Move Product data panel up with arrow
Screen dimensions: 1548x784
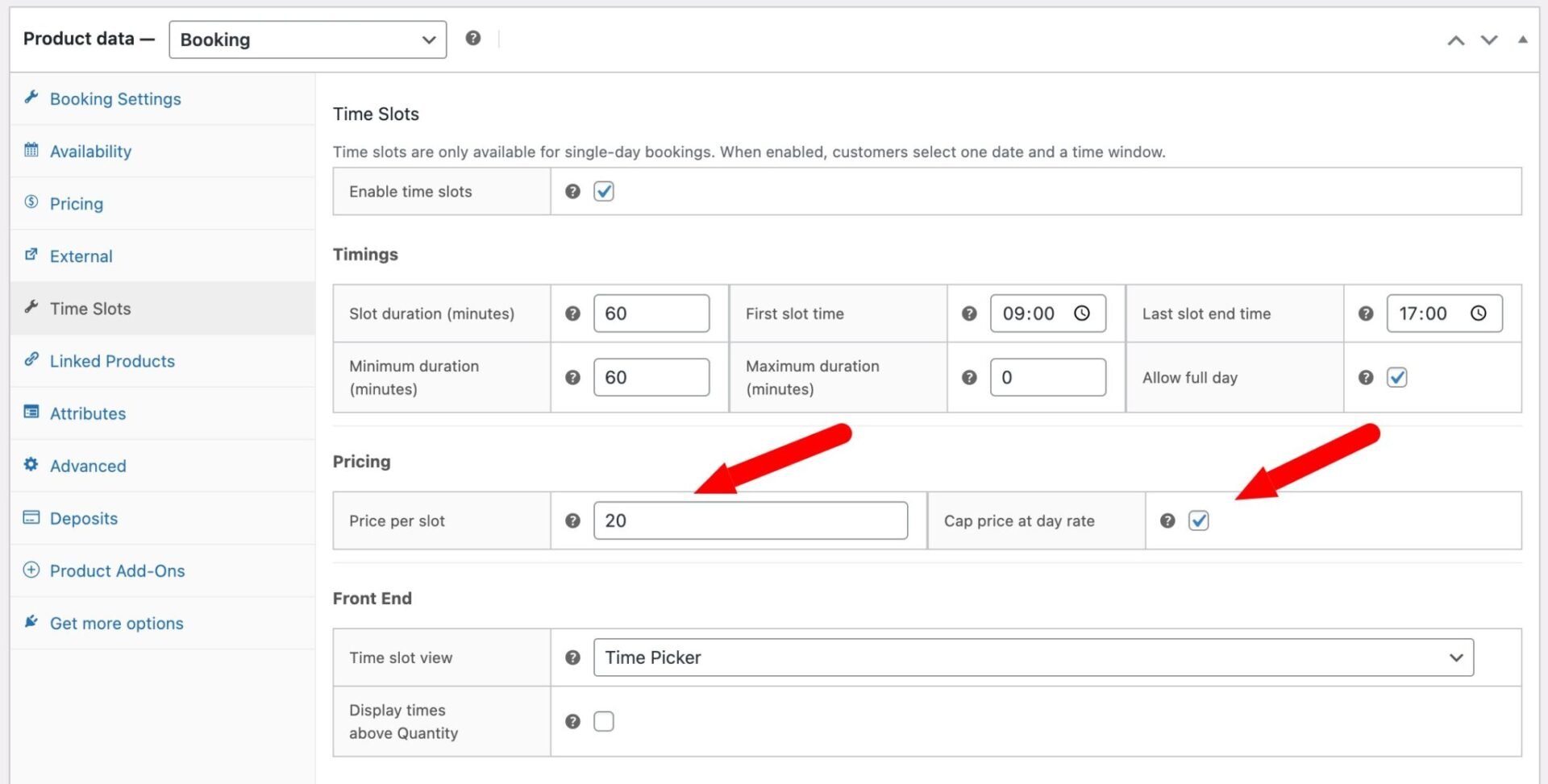point(1455,40)
